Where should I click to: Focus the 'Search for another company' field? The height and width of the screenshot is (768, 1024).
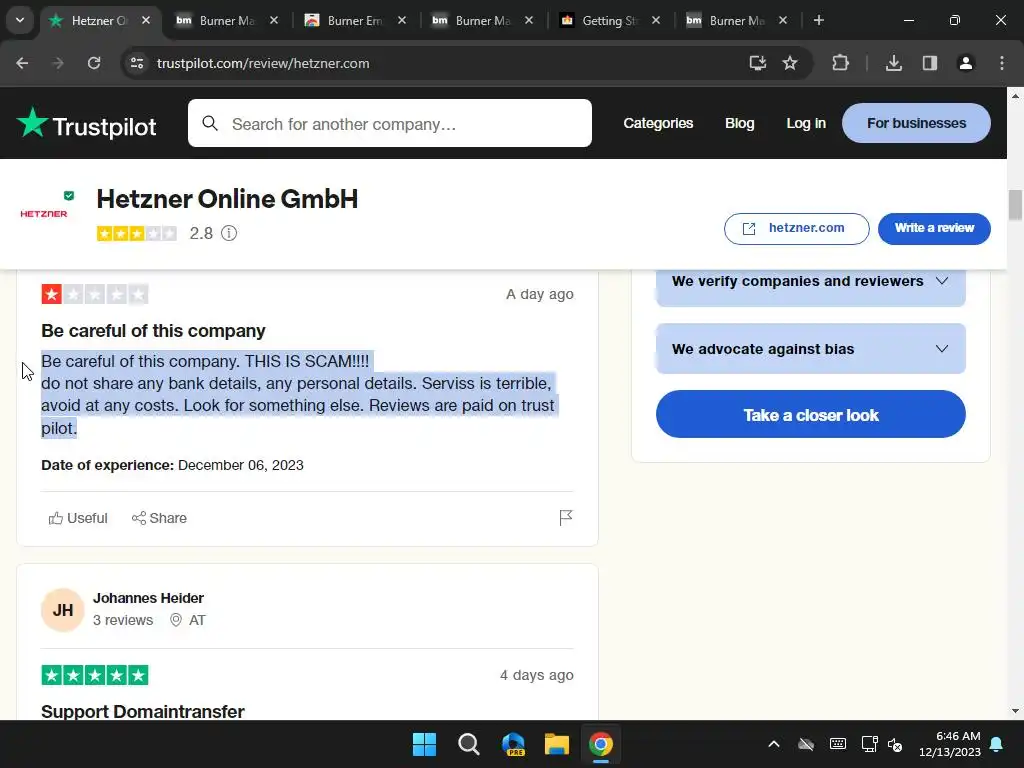(x=390, y=123)
